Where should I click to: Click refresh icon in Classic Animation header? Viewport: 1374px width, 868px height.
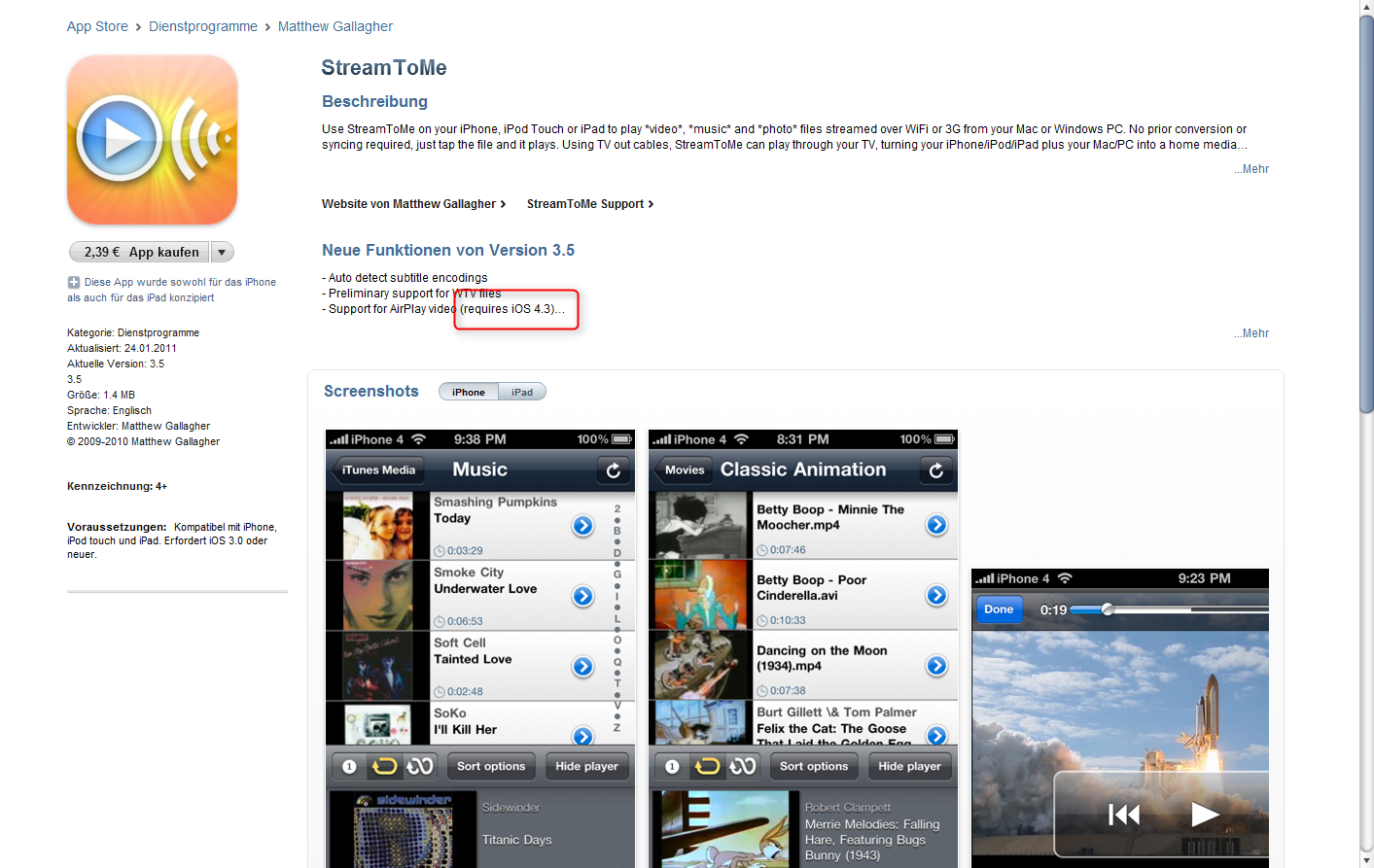936,470
